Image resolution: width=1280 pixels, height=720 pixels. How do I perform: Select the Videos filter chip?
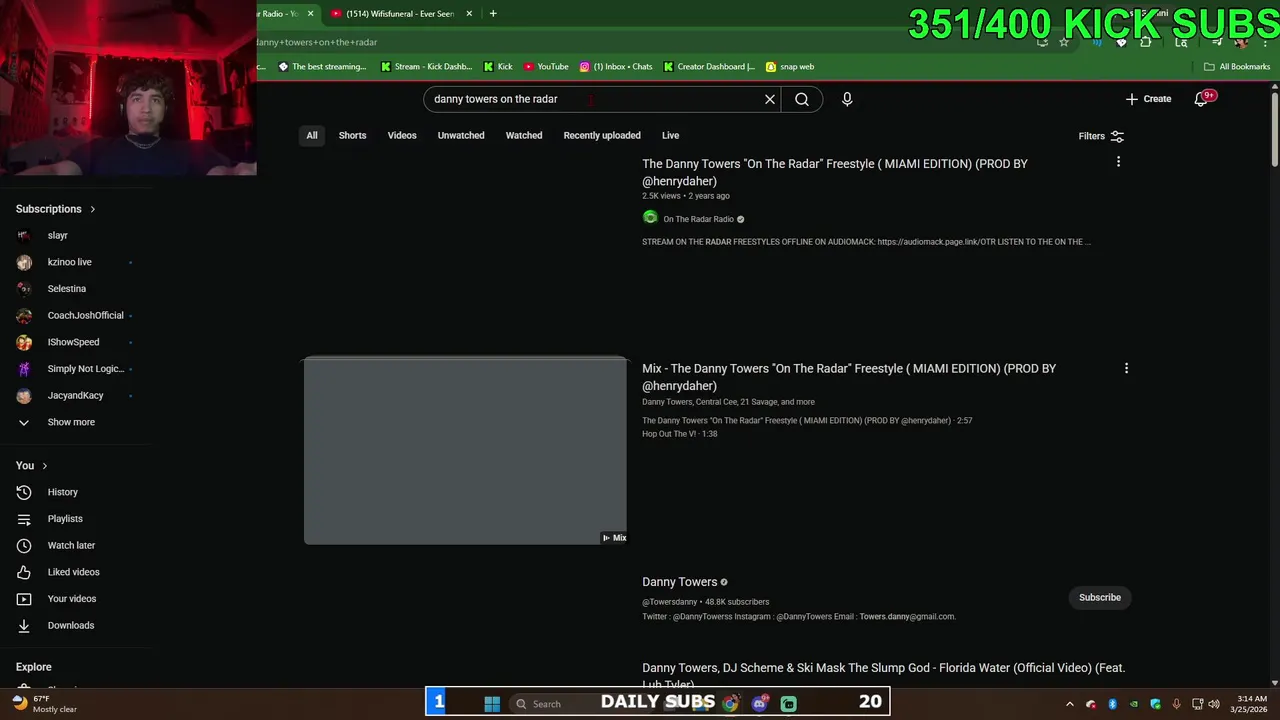402,136
